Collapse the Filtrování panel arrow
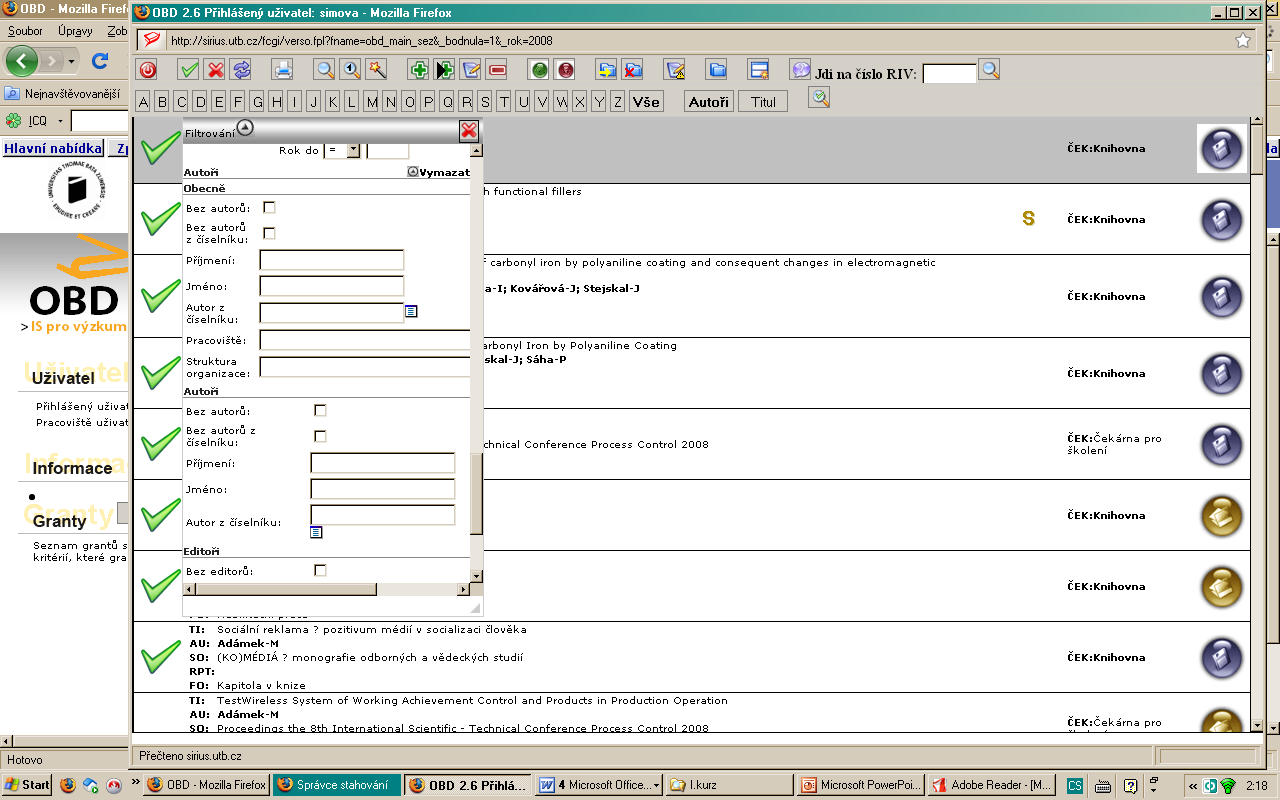This screenshot has height=800, width=1280. coord(245,128)
